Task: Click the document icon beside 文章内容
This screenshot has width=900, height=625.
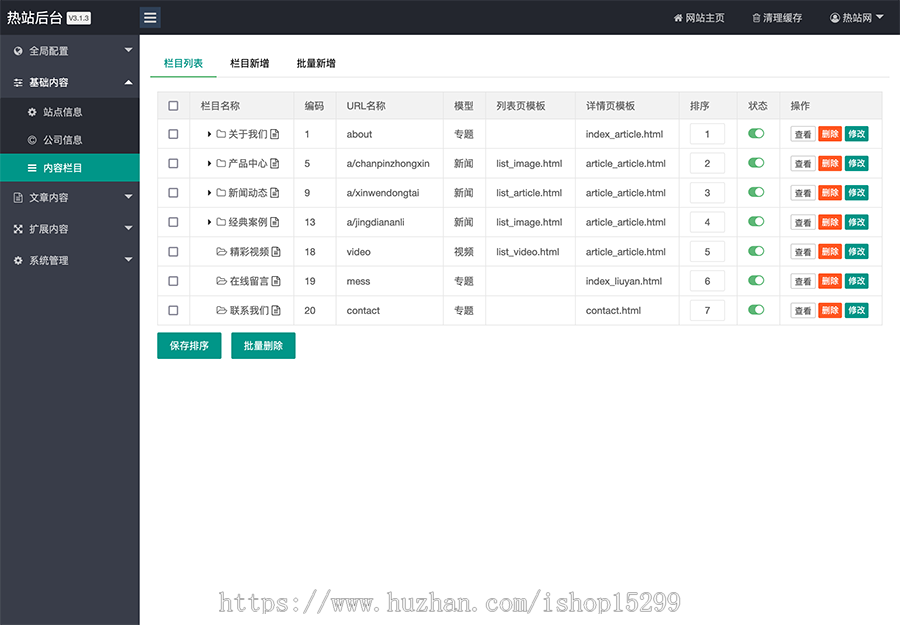Action: pyautogui.click(x=18, y=197)
